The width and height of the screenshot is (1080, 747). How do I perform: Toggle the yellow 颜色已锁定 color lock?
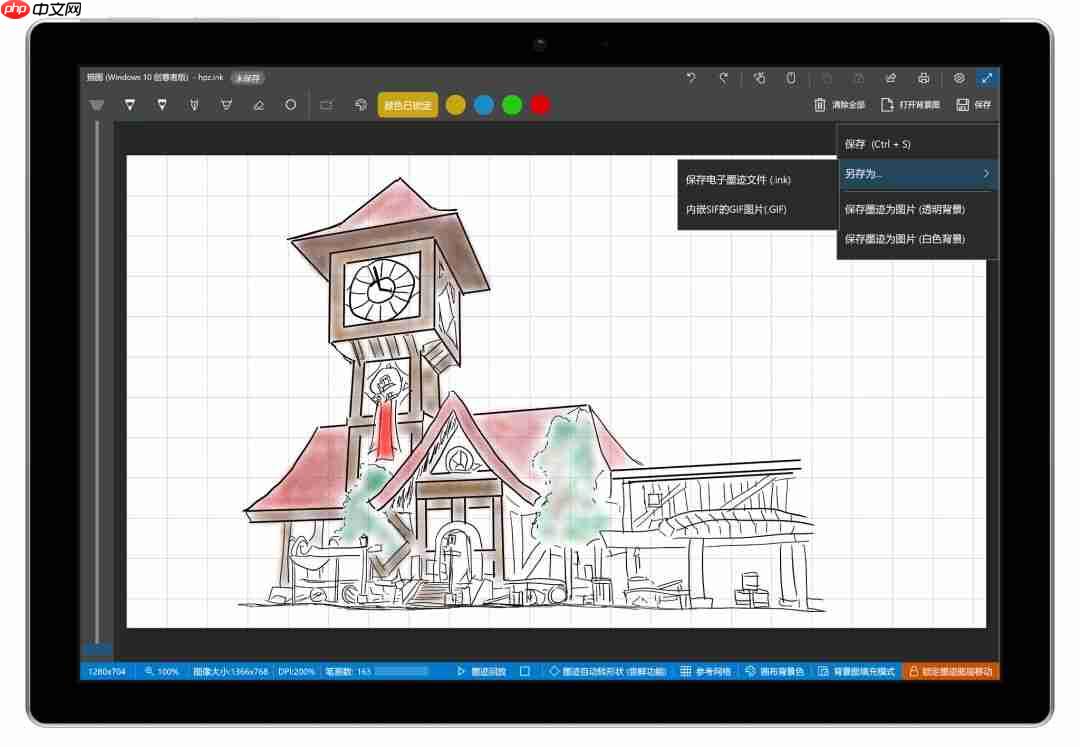(x=405, y=104)
